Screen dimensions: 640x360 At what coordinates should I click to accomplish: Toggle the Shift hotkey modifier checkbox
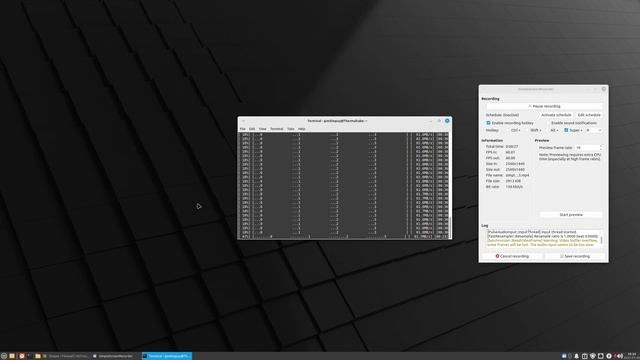(x=528, y=130)
